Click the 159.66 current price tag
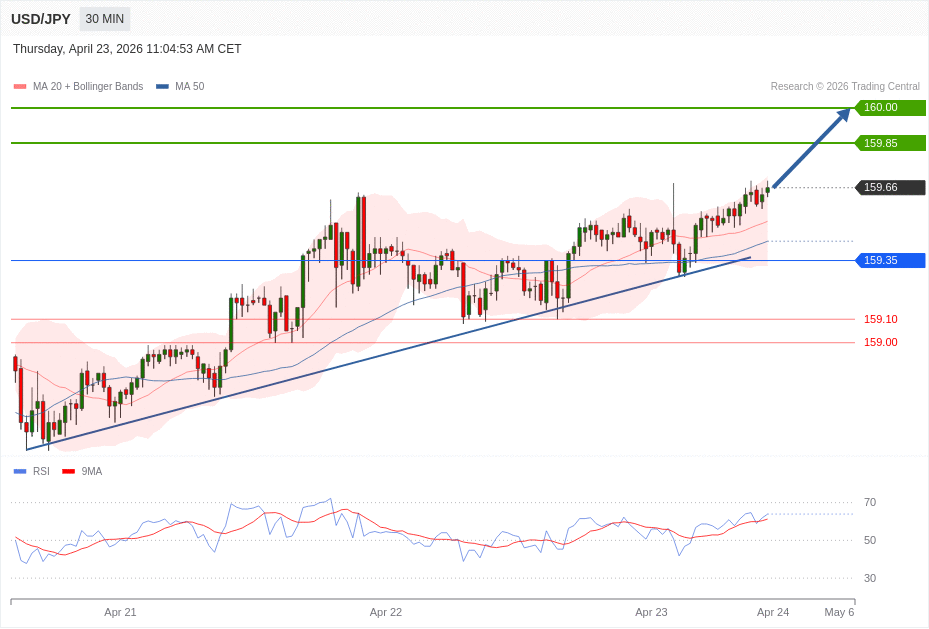The width and height of the screenshot is (929, 629). pos(889,187)
